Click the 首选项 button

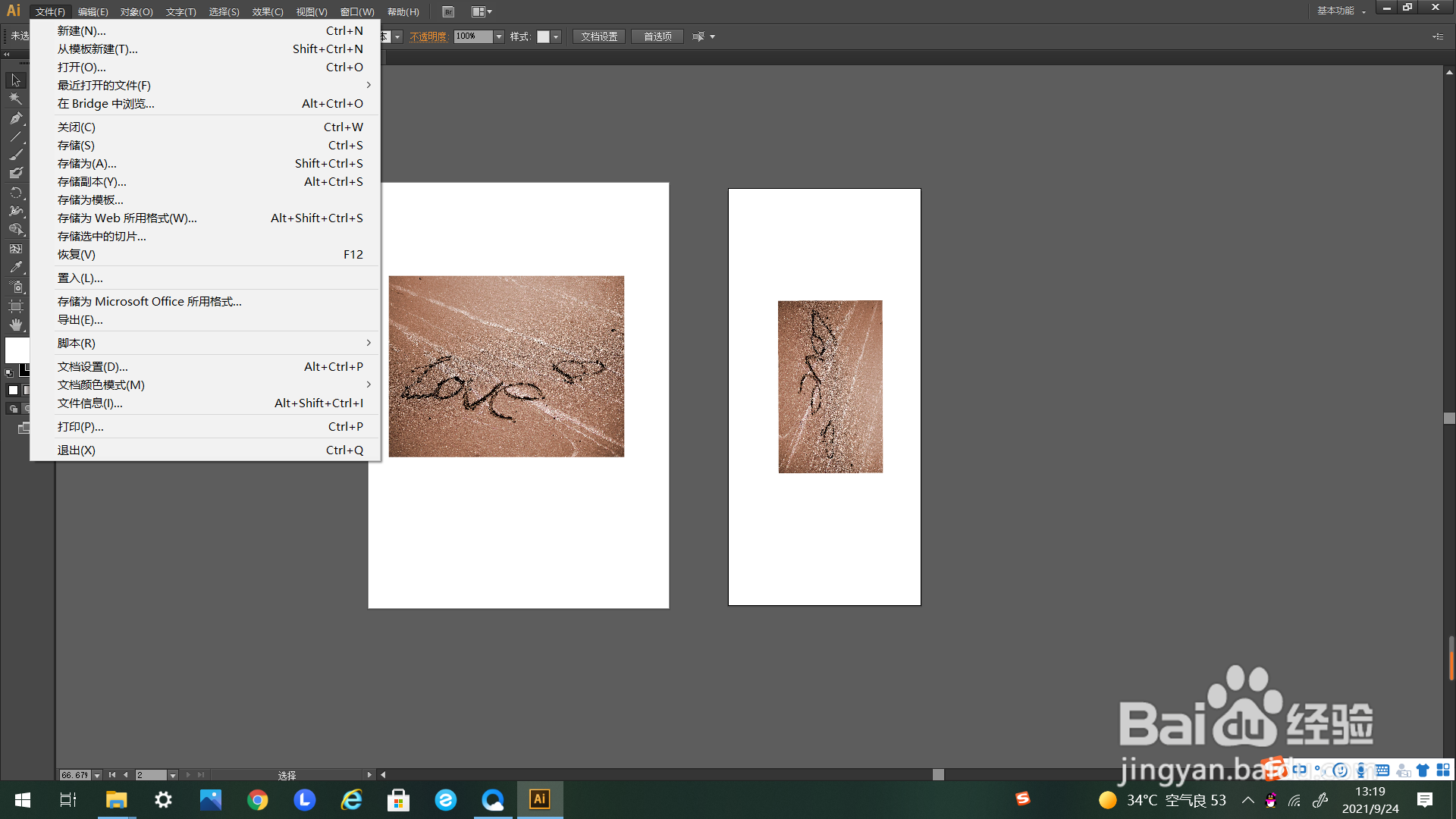tap(657, 36)
